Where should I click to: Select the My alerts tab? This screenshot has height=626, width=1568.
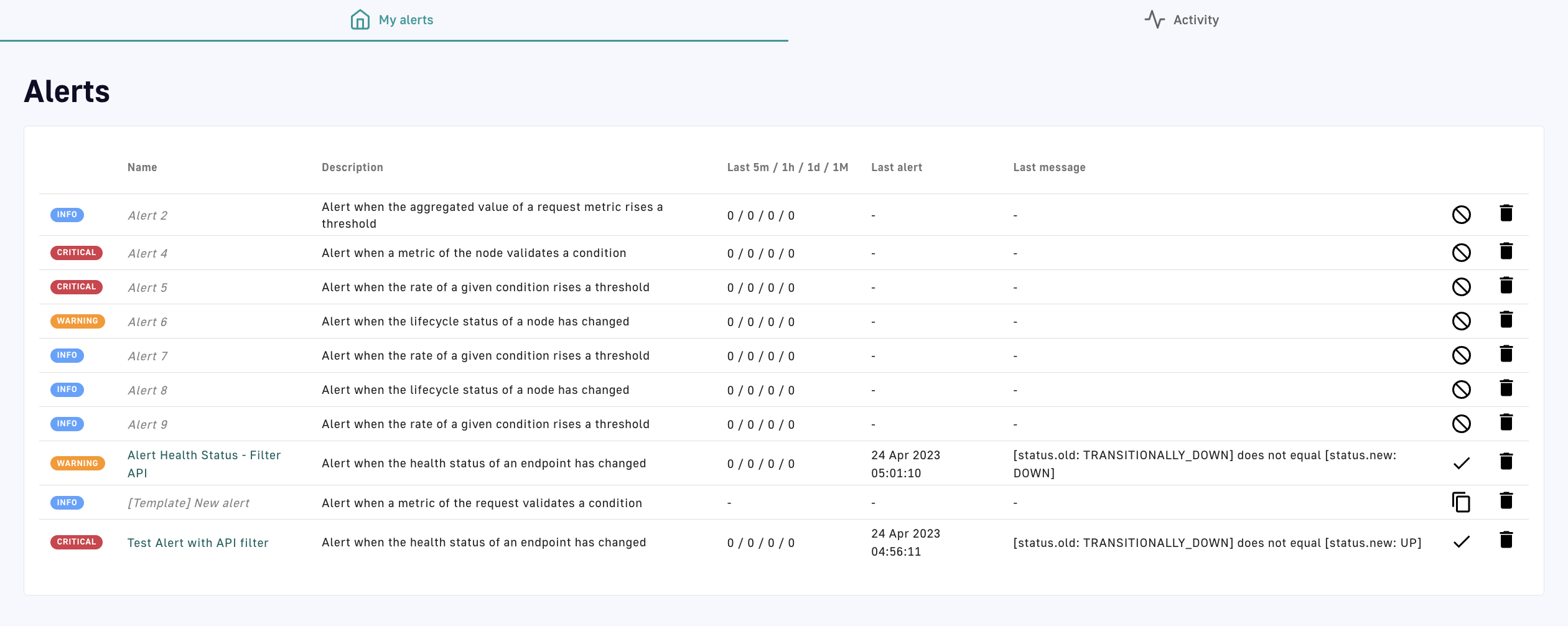pos(393,20)
